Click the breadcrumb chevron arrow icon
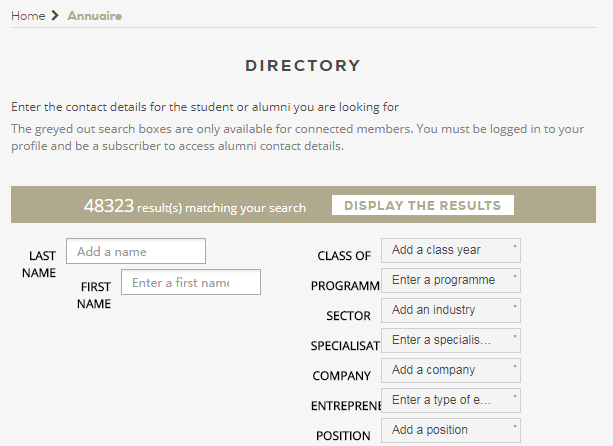This screenshot has width=613, height=446. [x=55, y=16]
